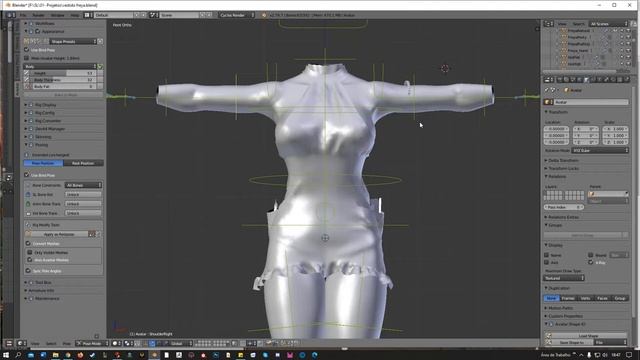
Task: Open Maximum Draw Type Textured dropdown
Action: [x=564, y=278]
